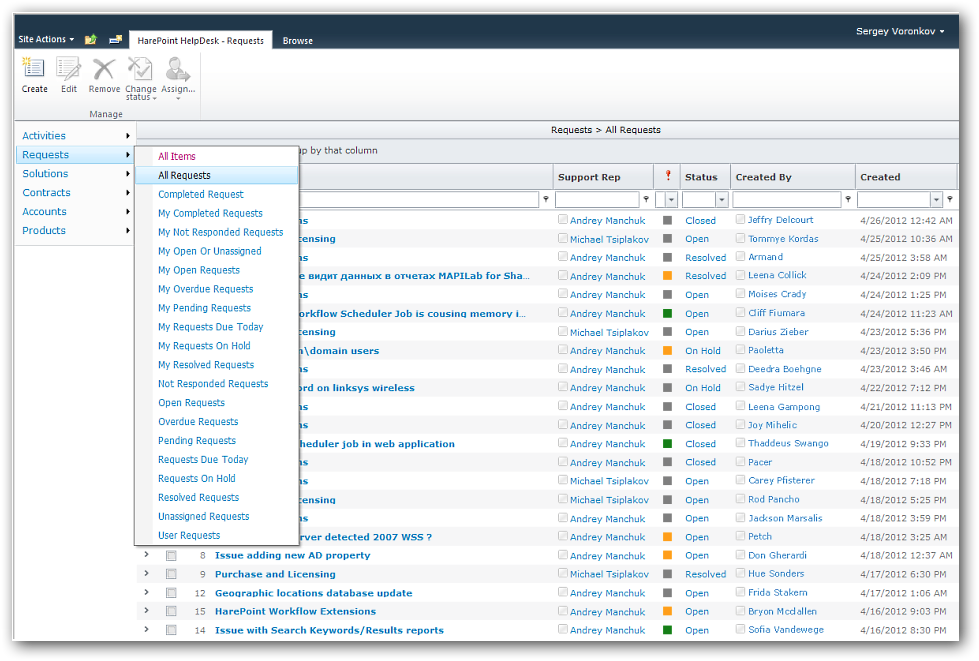Choose My Open Requests view
Image resolution: width=979 pixels, height=661 pixels.
[x=199, y=270]
